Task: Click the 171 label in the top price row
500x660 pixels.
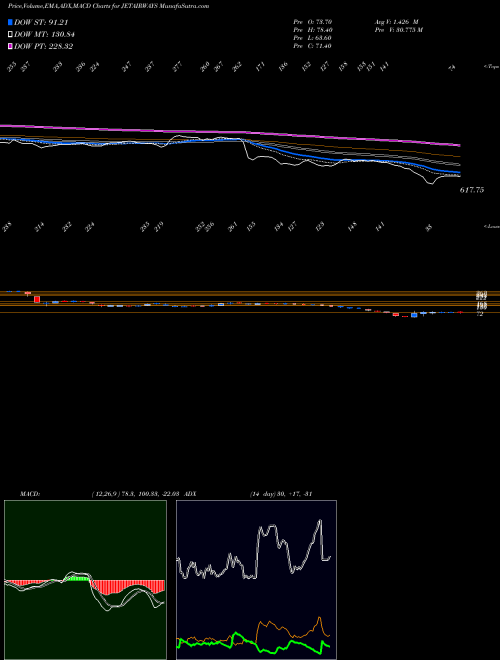Action: click(261, 66)
